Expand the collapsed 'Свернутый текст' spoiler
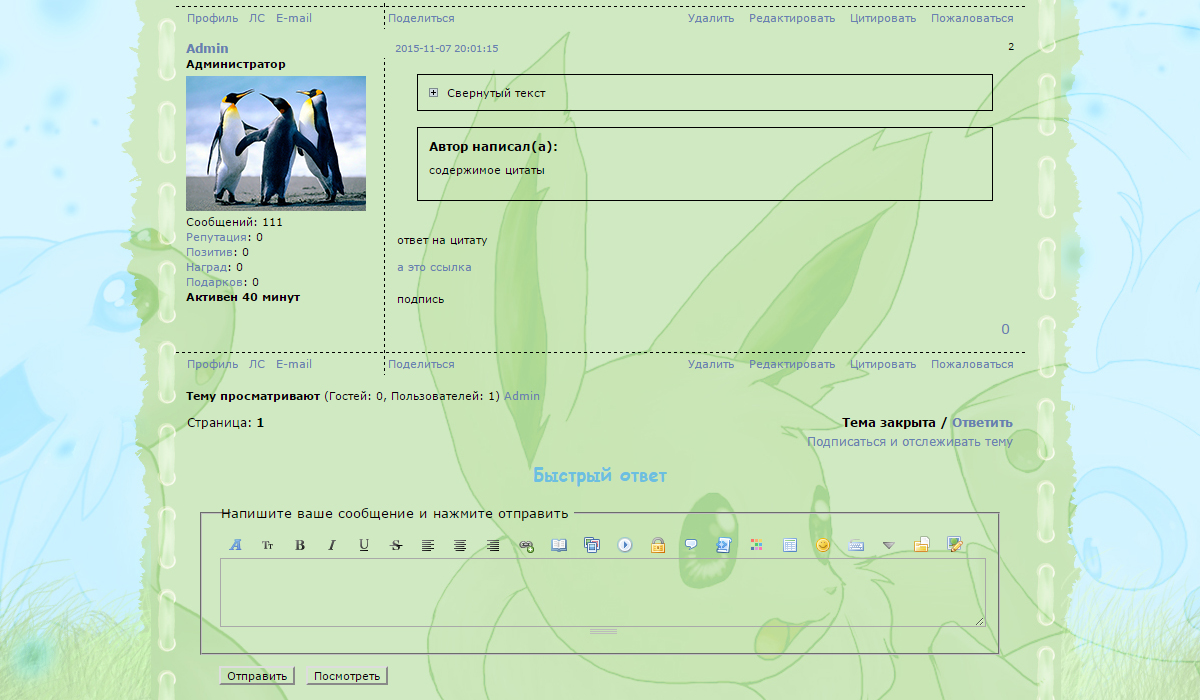 point(434,93)
